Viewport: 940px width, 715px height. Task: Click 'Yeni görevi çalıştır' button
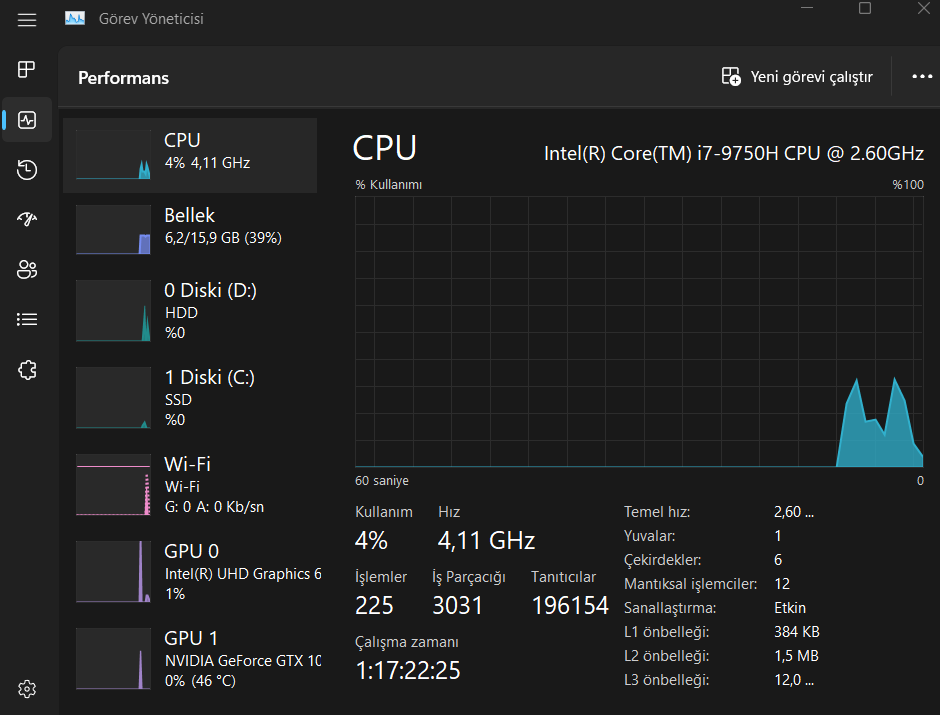click(798, 77)
